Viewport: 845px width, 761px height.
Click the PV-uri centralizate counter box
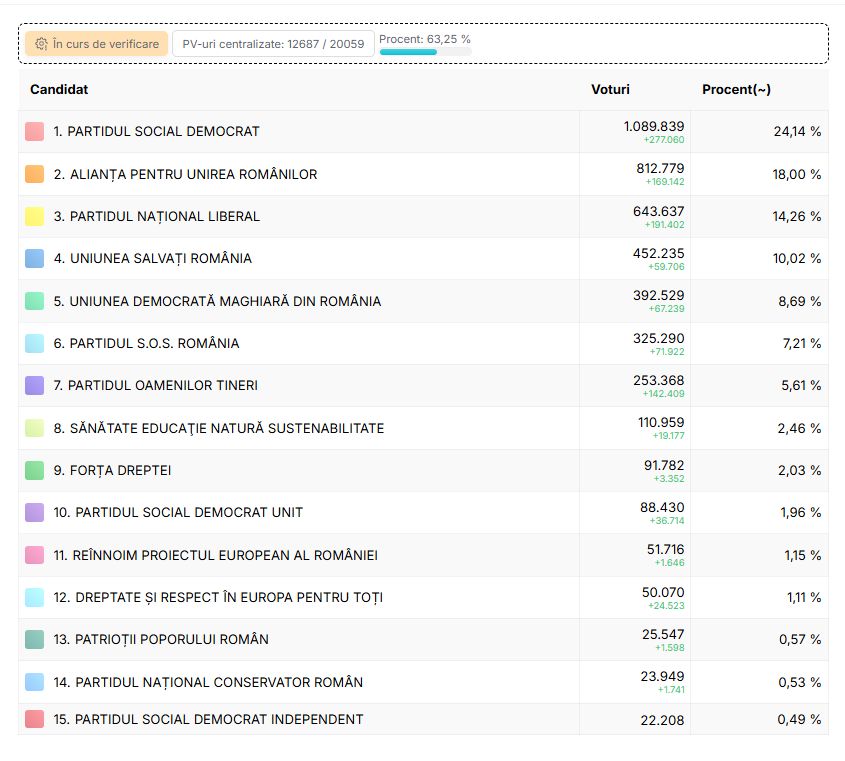click(273, 44)
